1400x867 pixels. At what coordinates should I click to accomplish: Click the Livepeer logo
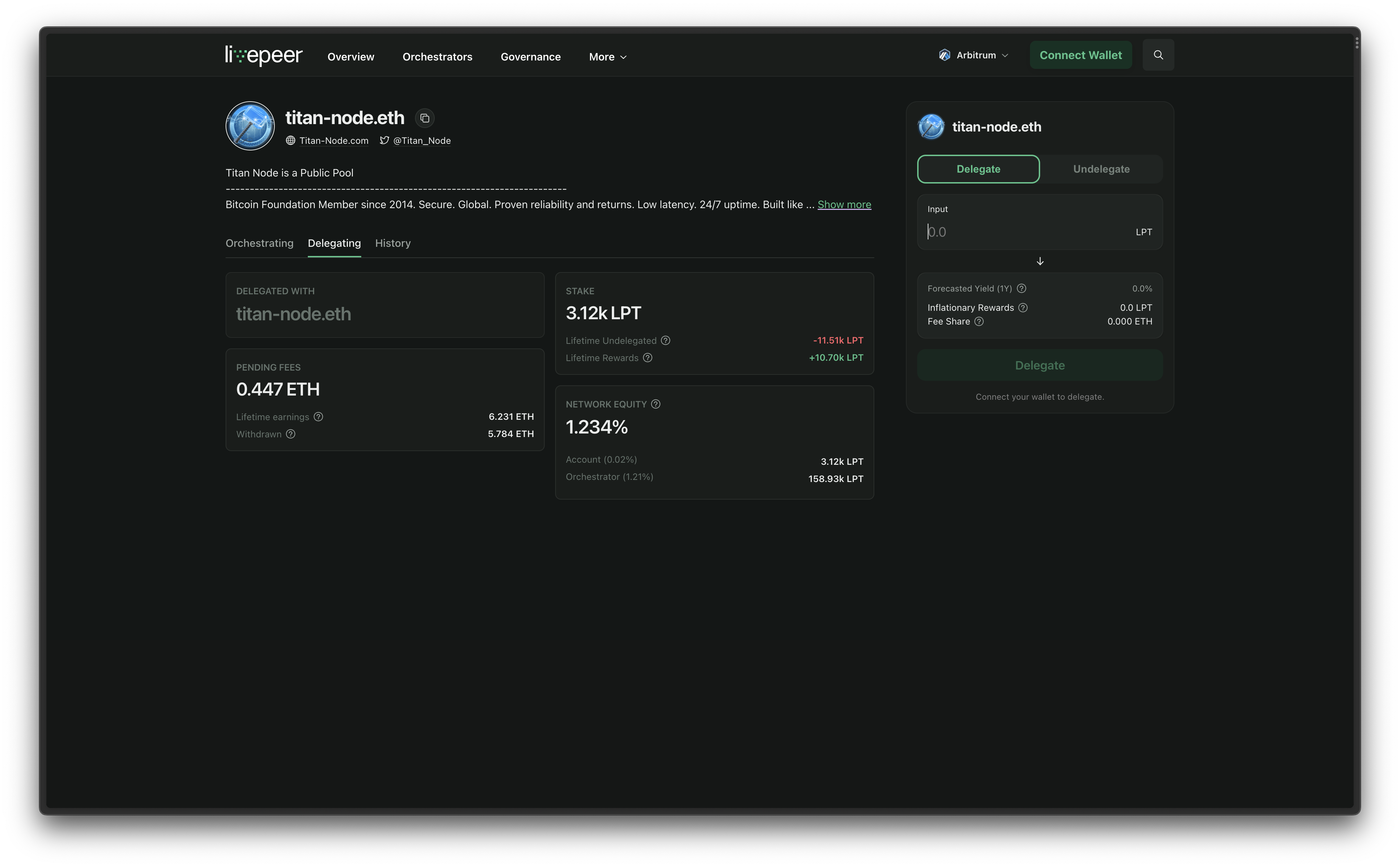click(264, 56)
